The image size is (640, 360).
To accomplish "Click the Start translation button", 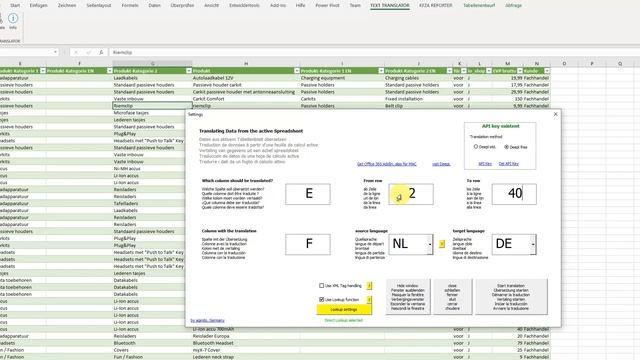I will pyautogui.click(x=511, y=297).
